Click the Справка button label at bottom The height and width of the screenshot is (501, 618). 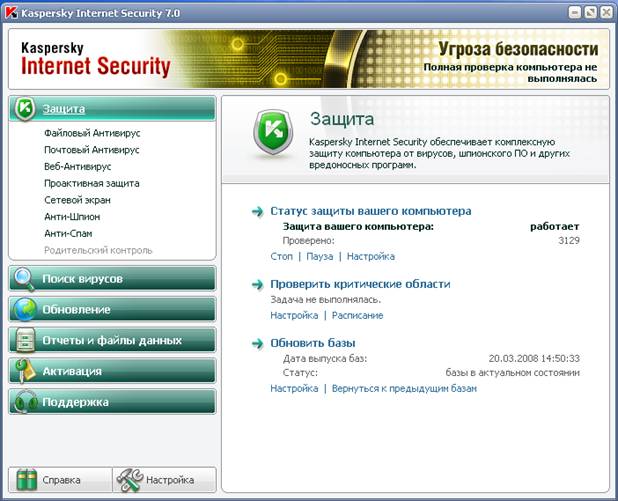61,480
